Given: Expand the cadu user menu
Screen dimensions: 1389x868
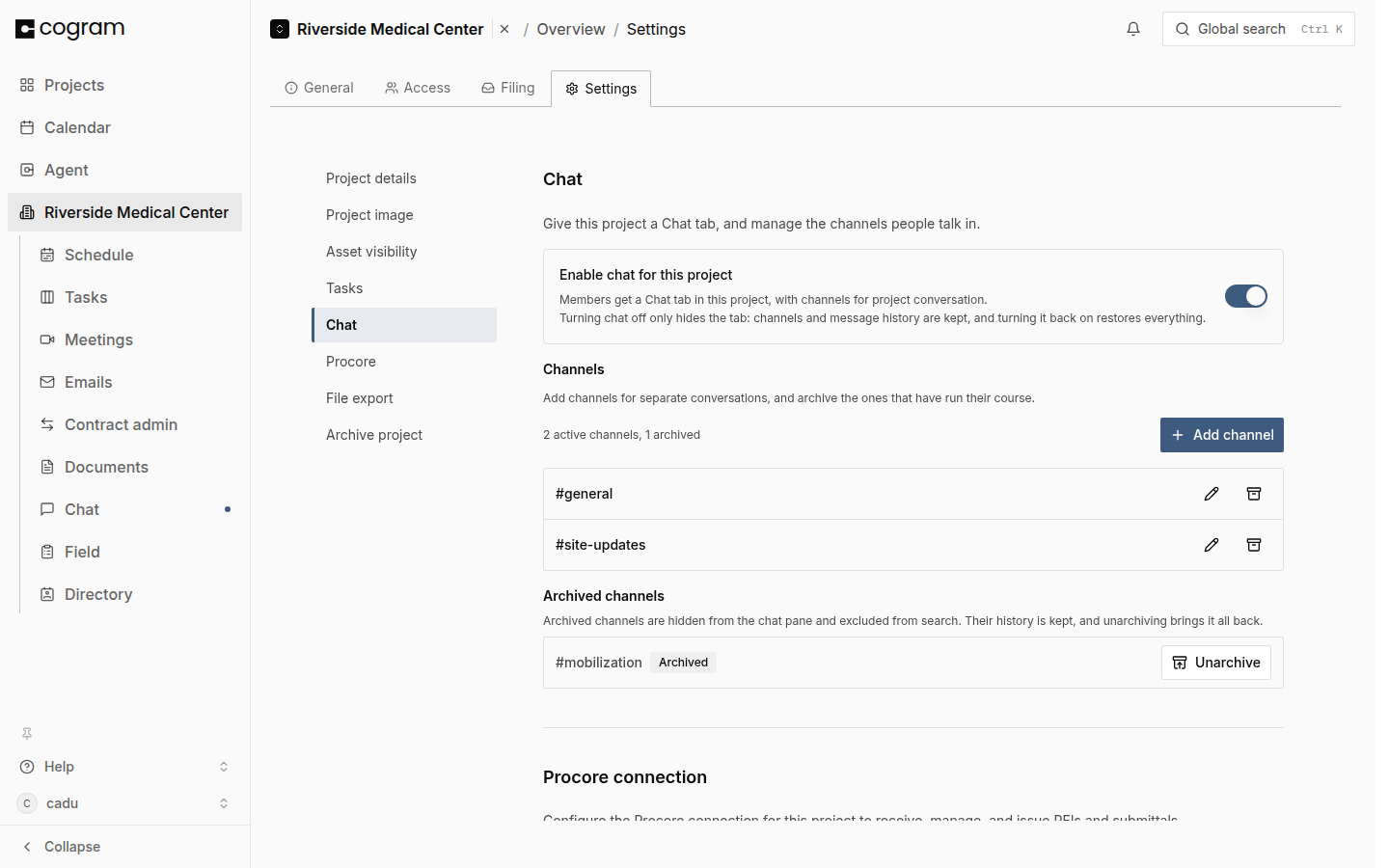Looking at the screenshot, I should point(124,803).
